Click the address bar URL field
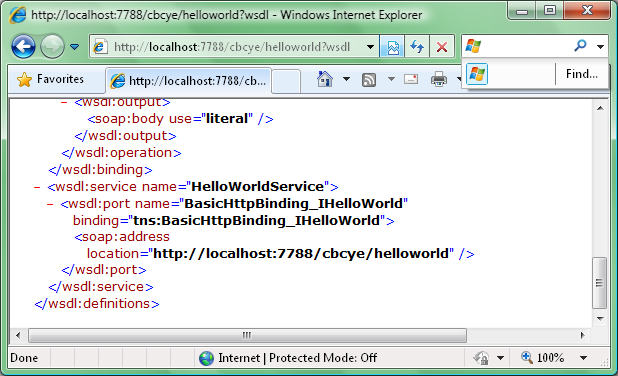Viewport: 618px width, 376px height. (x=233, y=47)
